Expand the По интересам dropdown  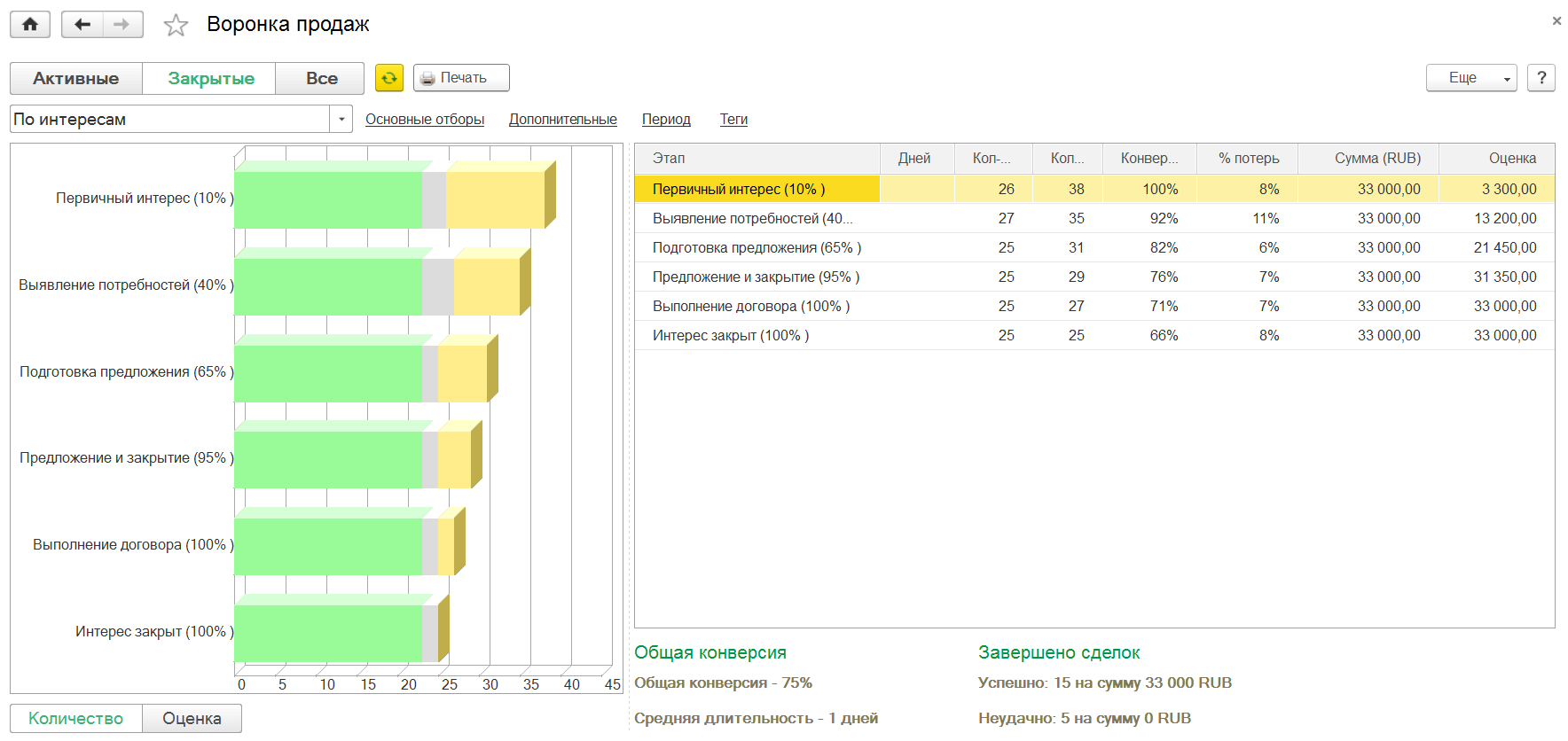[341, 119]
